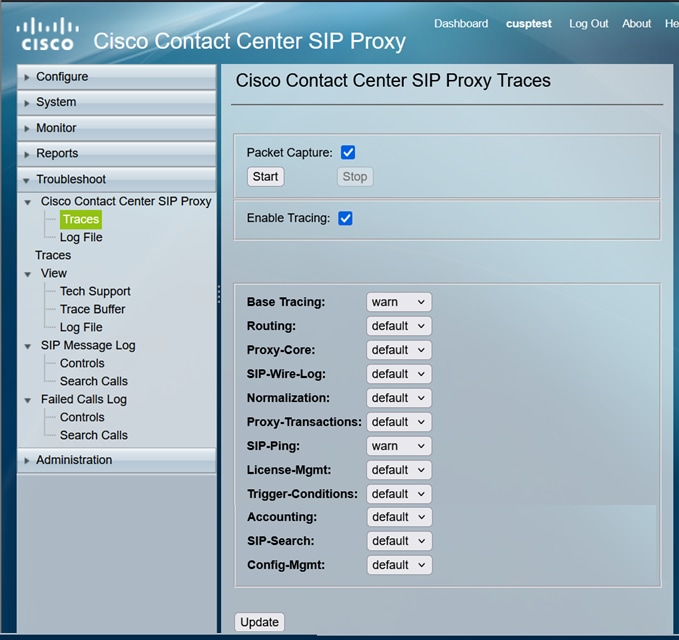
Task: Open Controls under SIP Message Log
Action: click(x=82, y=363)
